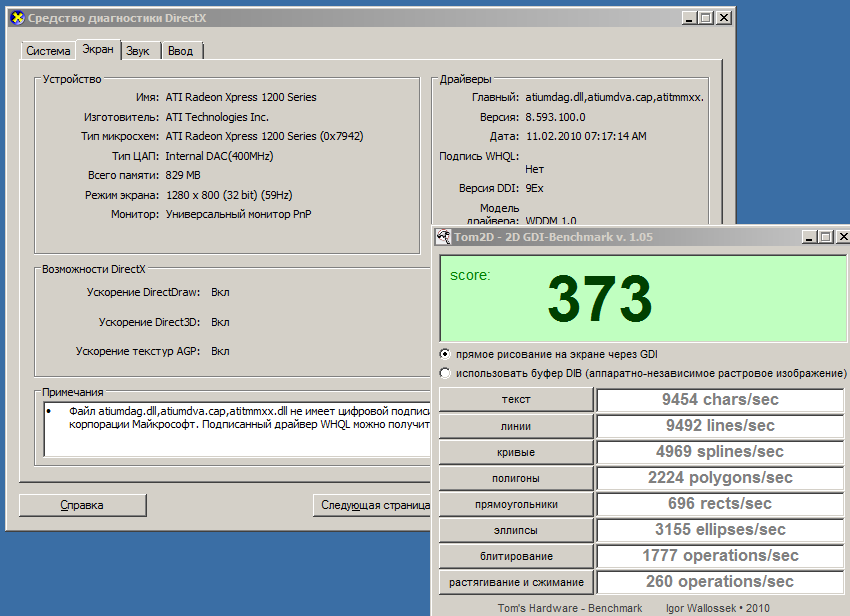
Task: Open the Звук tab
Action: (x=138, y=51)
